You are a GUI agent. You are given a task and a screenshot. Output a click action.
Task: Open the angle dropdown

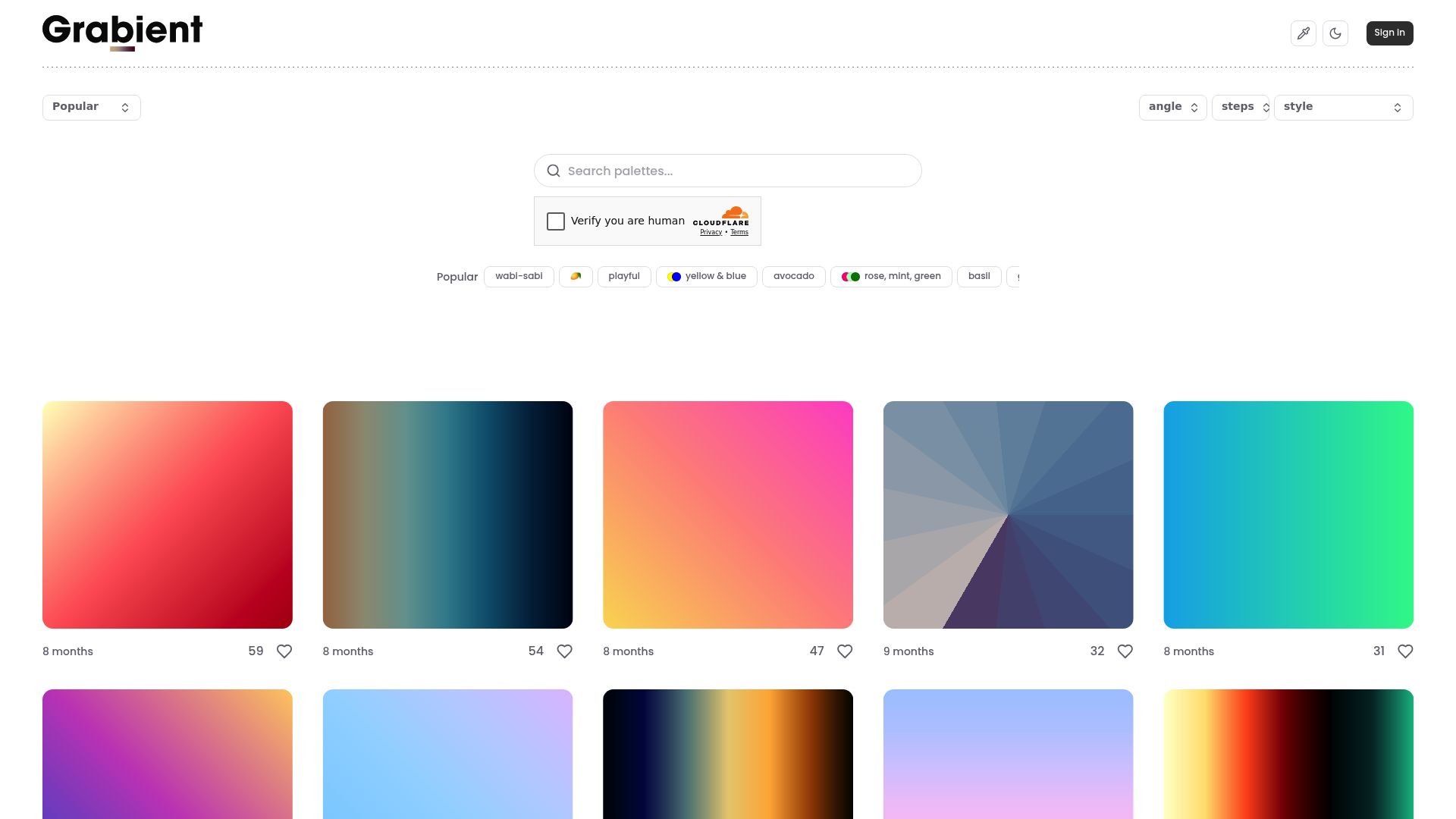coord(1172,107)
